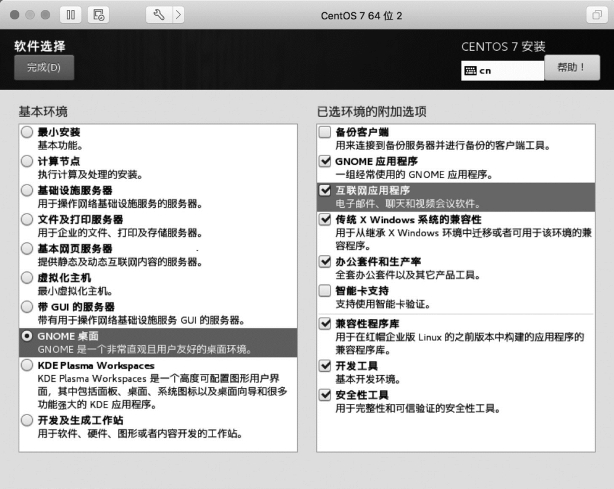Toggle the 开发工具 checkbox
The height and width of the screenshot is (489, 614).
pos(325,366)
